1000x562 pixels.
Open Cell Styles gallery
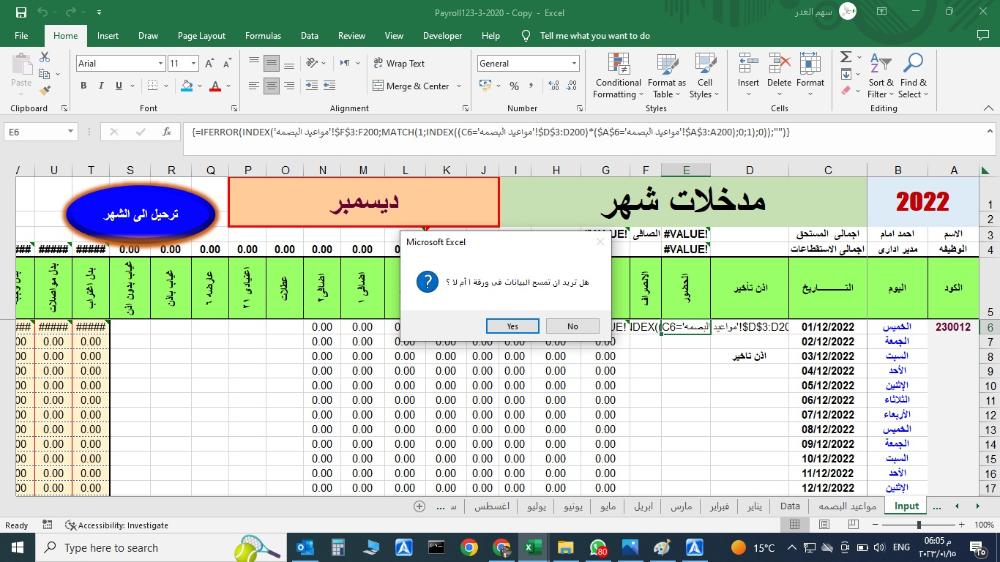704,76
